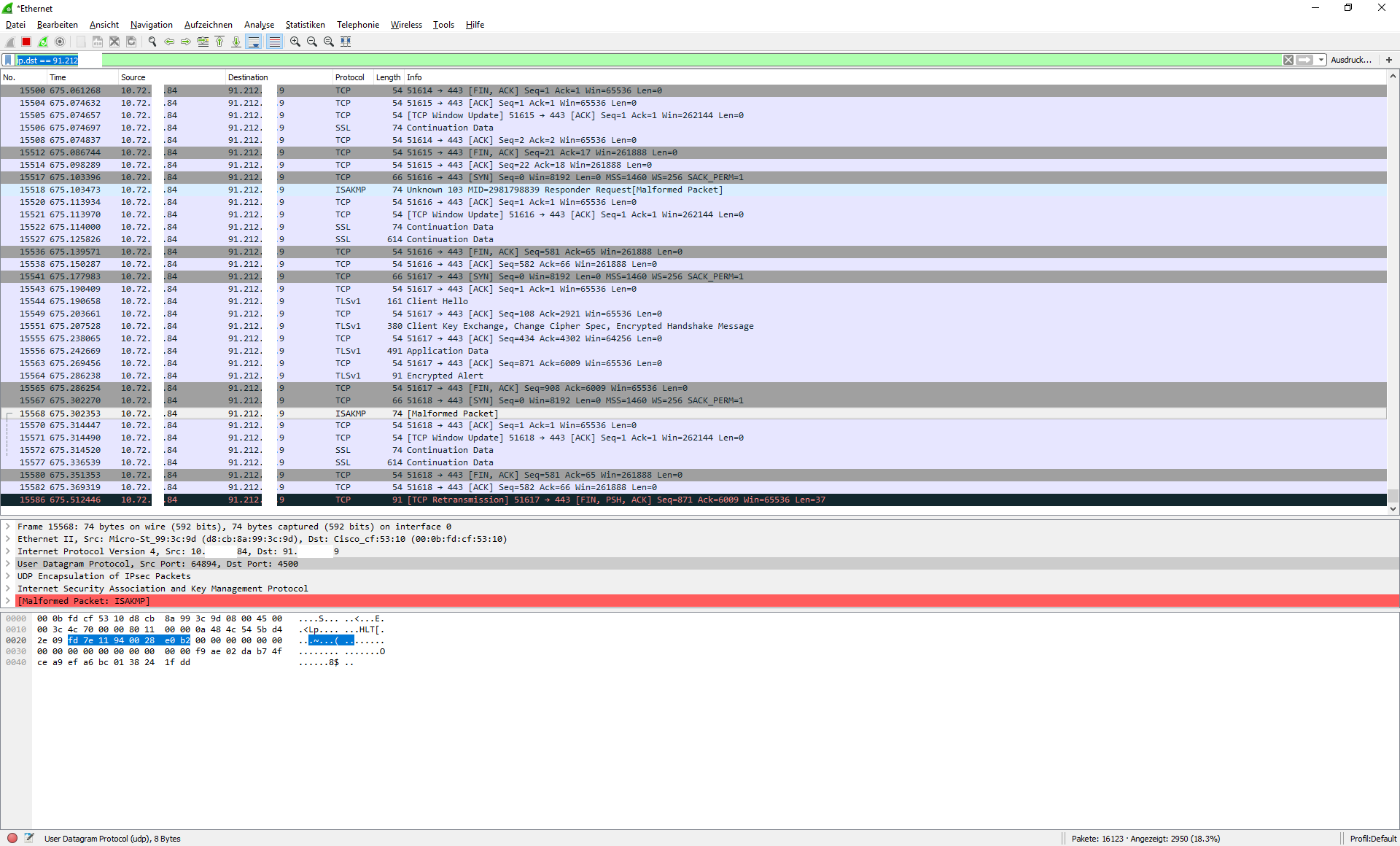Click the packet list vertical scrollbar thumb
Image resolution: width=1400 pixels, height=846 pixels.
(1393, 495)
